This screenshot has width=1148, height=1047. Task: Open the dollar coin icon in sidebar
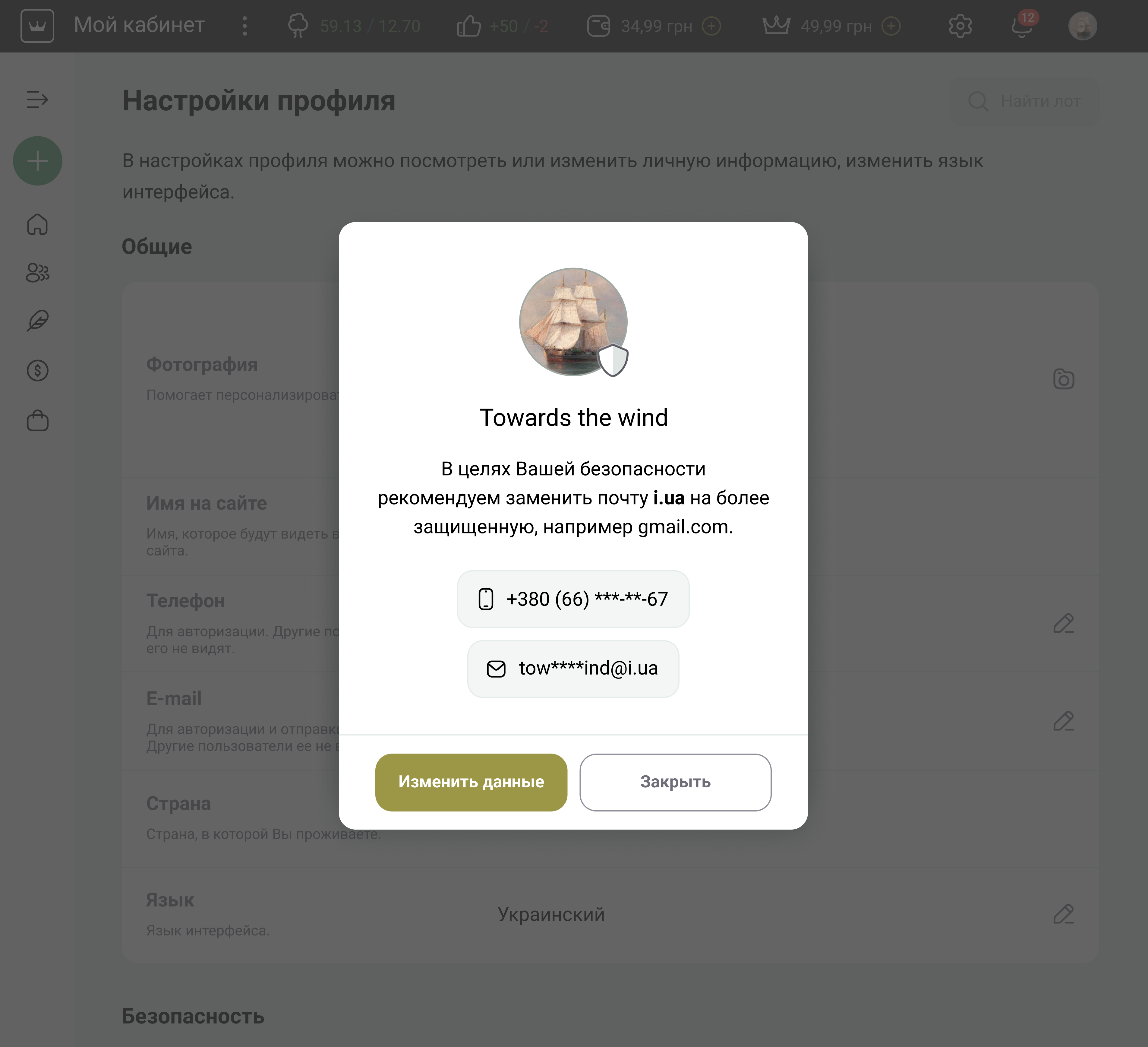(x=38, y=371)
